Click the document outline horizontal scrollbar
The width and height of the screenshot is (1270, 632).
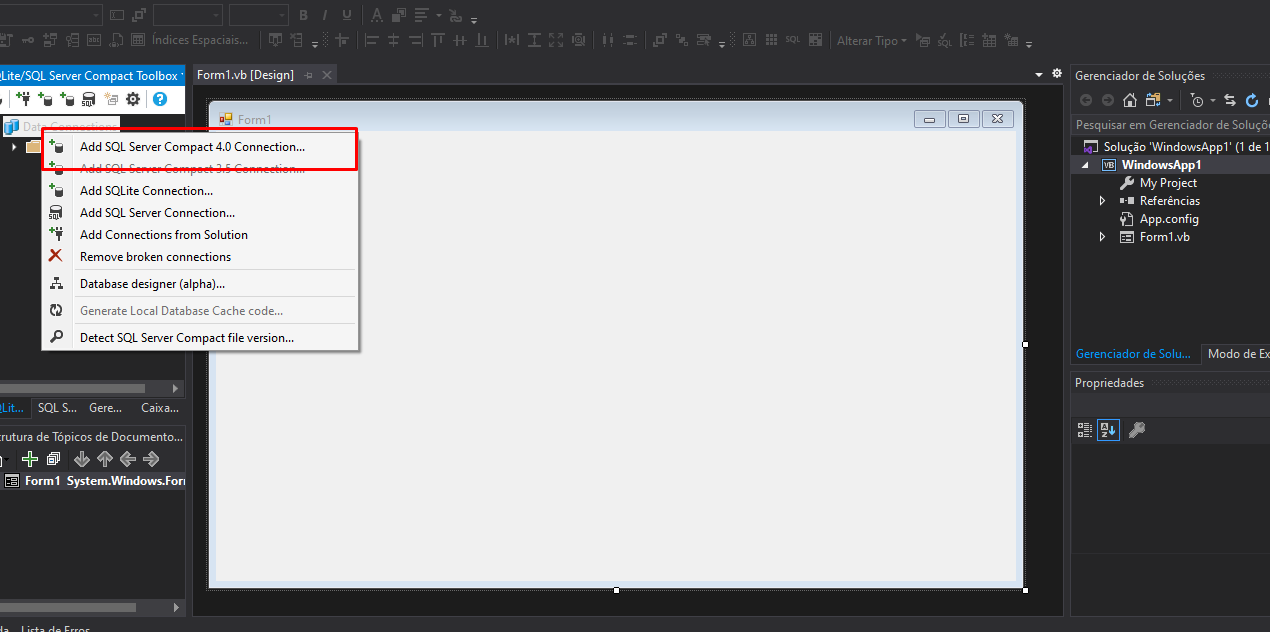(x=68, y=607)
